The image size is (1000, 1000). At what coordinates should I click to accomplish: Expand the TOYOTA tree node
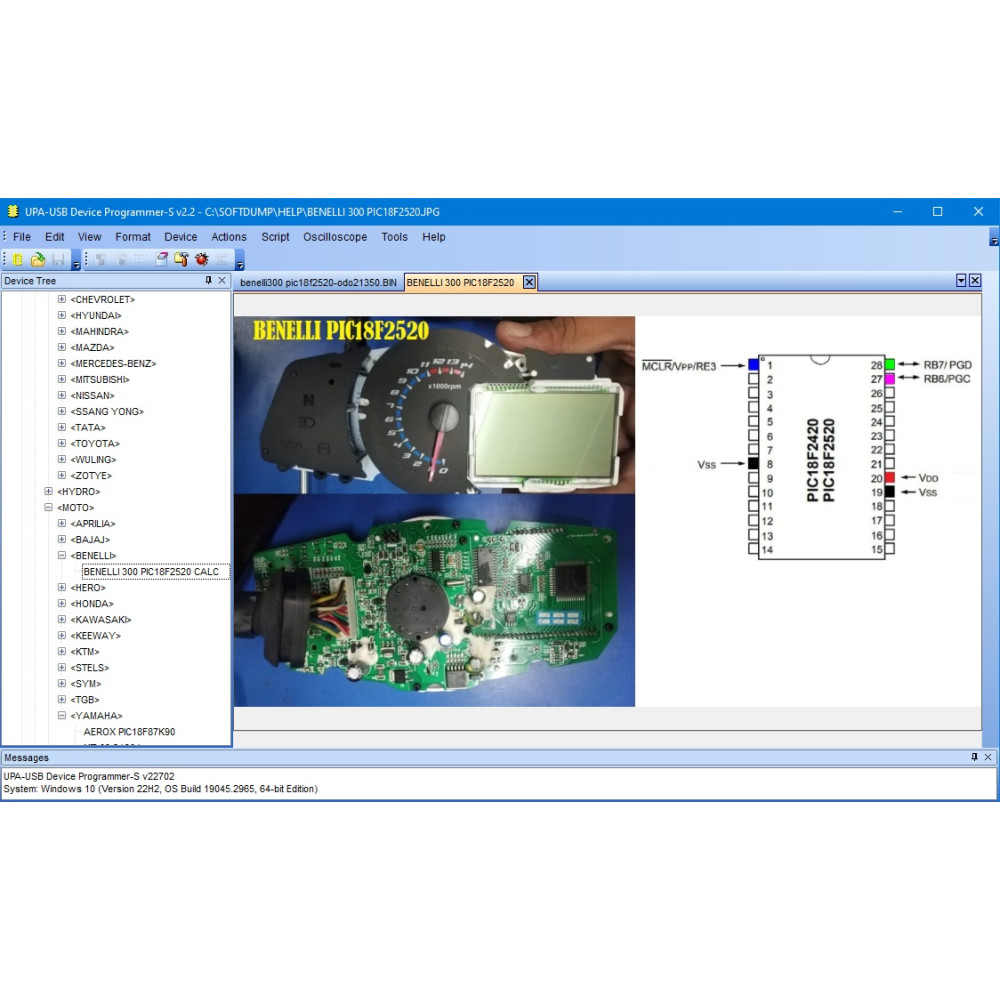(x=62, y=443)
